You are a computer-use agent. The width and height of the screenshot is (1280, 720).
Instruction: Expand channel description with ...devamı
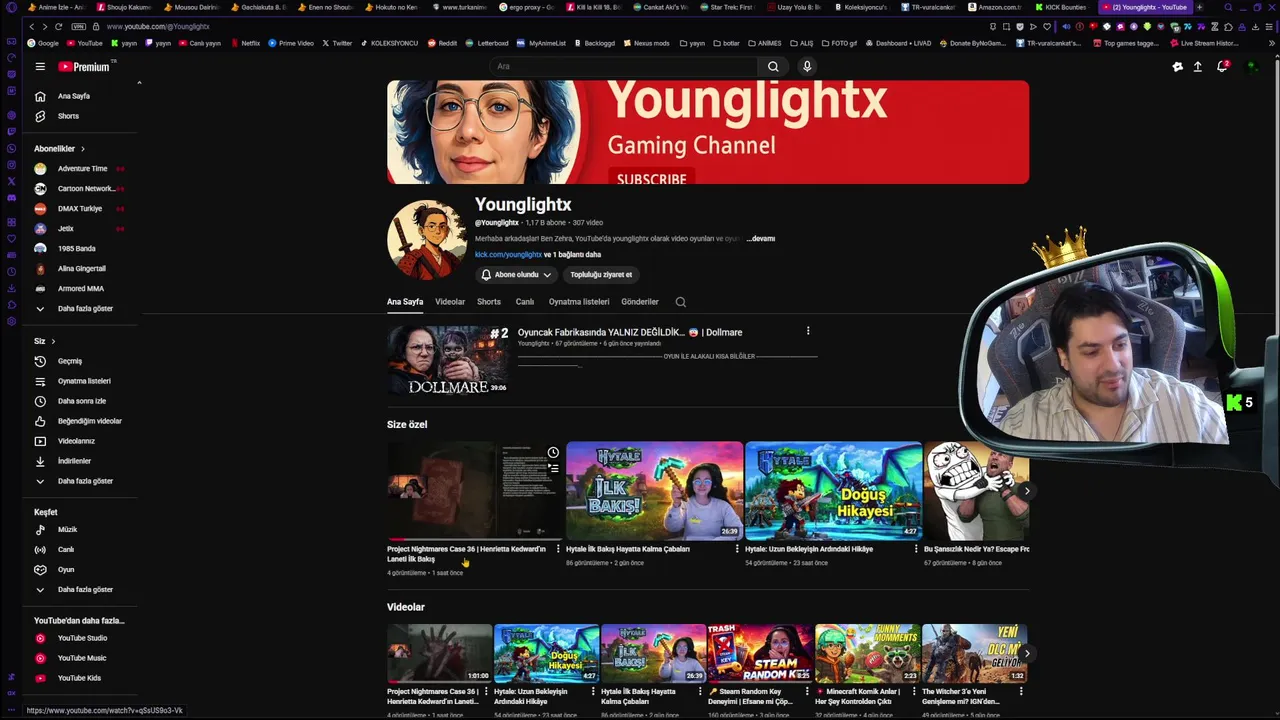(760, 239)
